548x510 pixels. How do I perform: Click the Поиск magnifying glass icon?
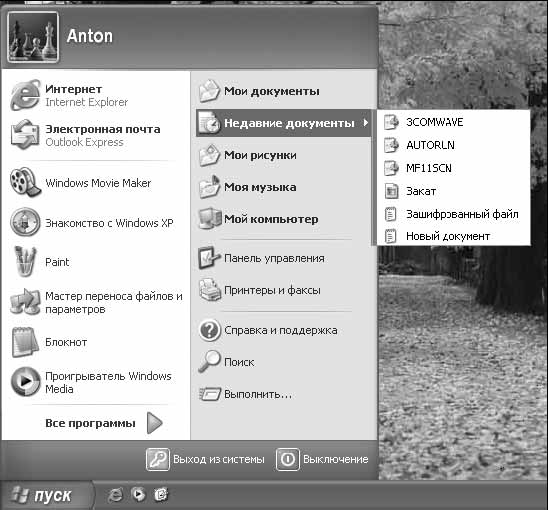pos(209,362)
